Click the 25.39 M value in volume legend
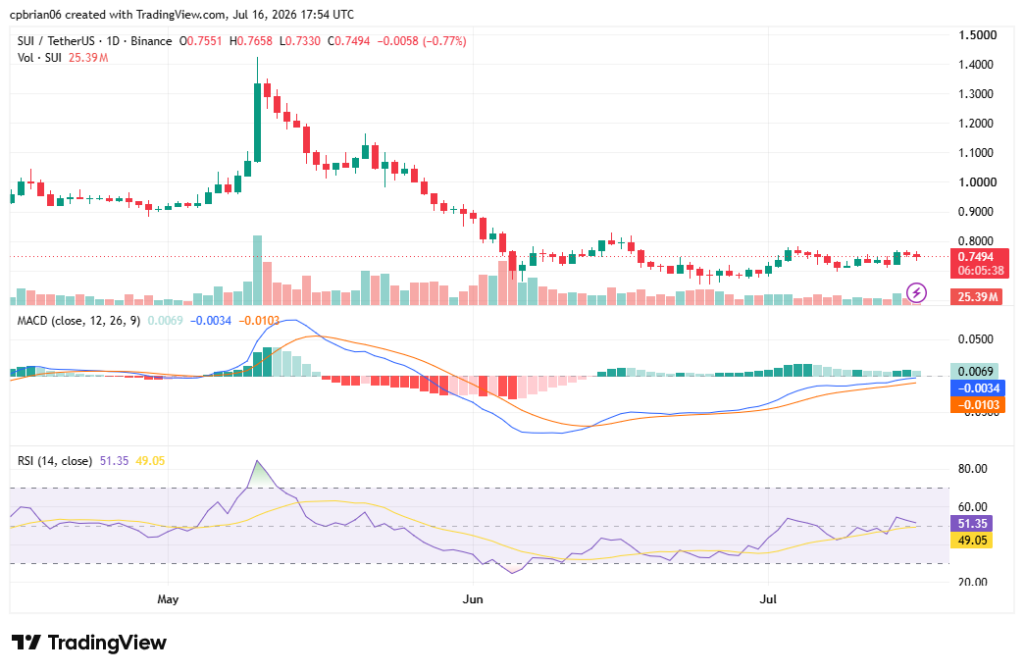Image resolution: width=1024 pixels, height=672 pixels. [x=88, y=58]
